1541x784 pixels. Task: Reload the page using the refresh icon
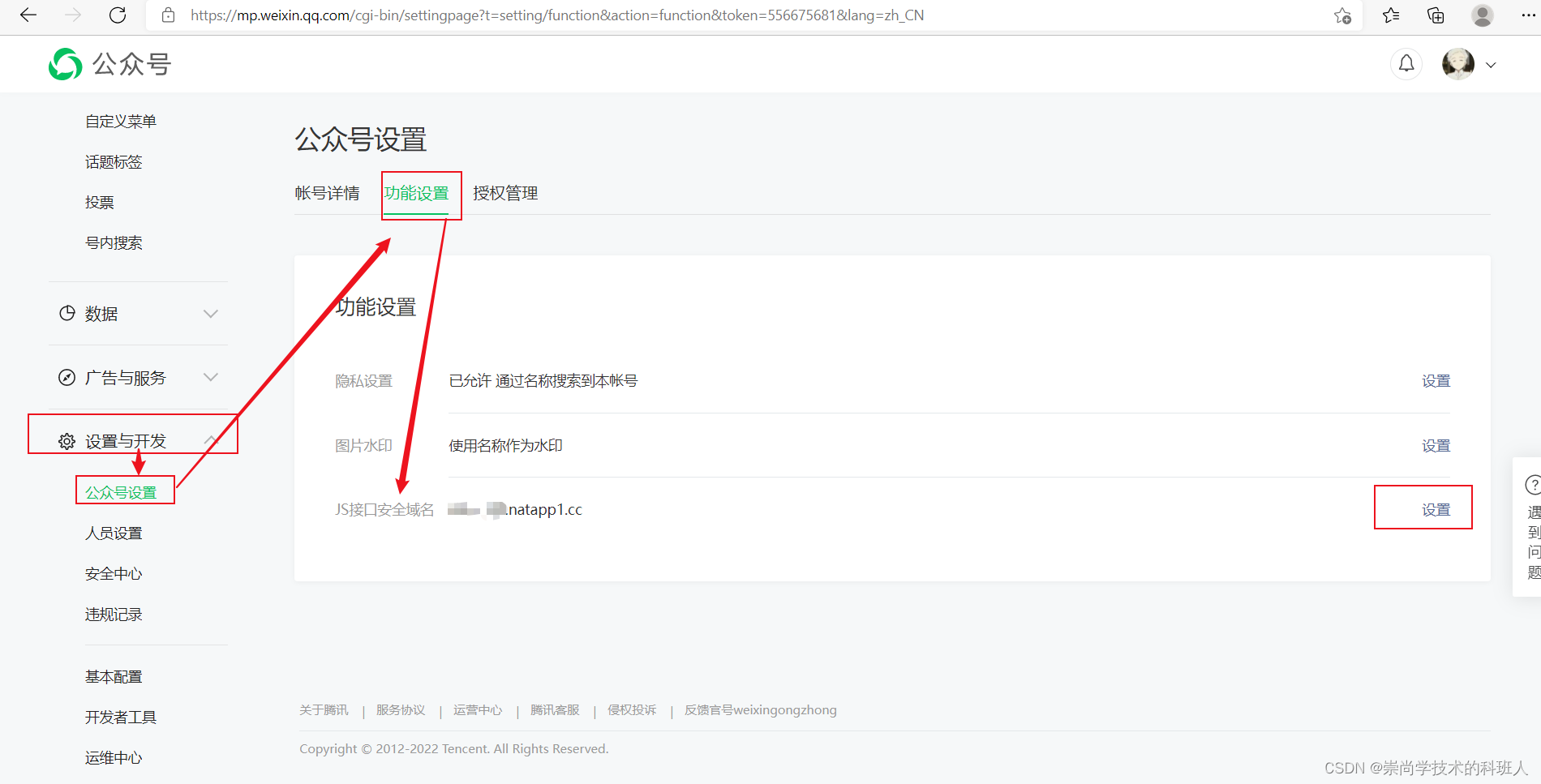coord(118,15)
